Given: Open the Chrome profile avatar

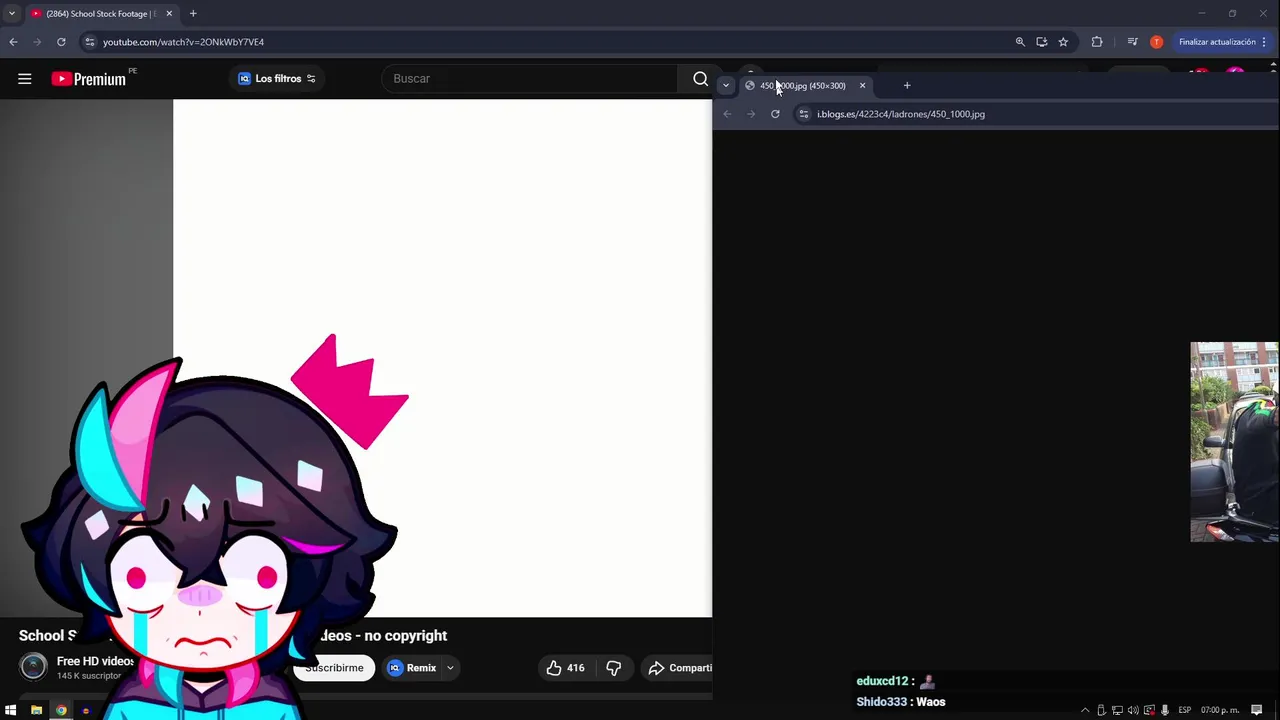Looking at the screenshot, I should pyautogui.click(x=1157, y=42).
